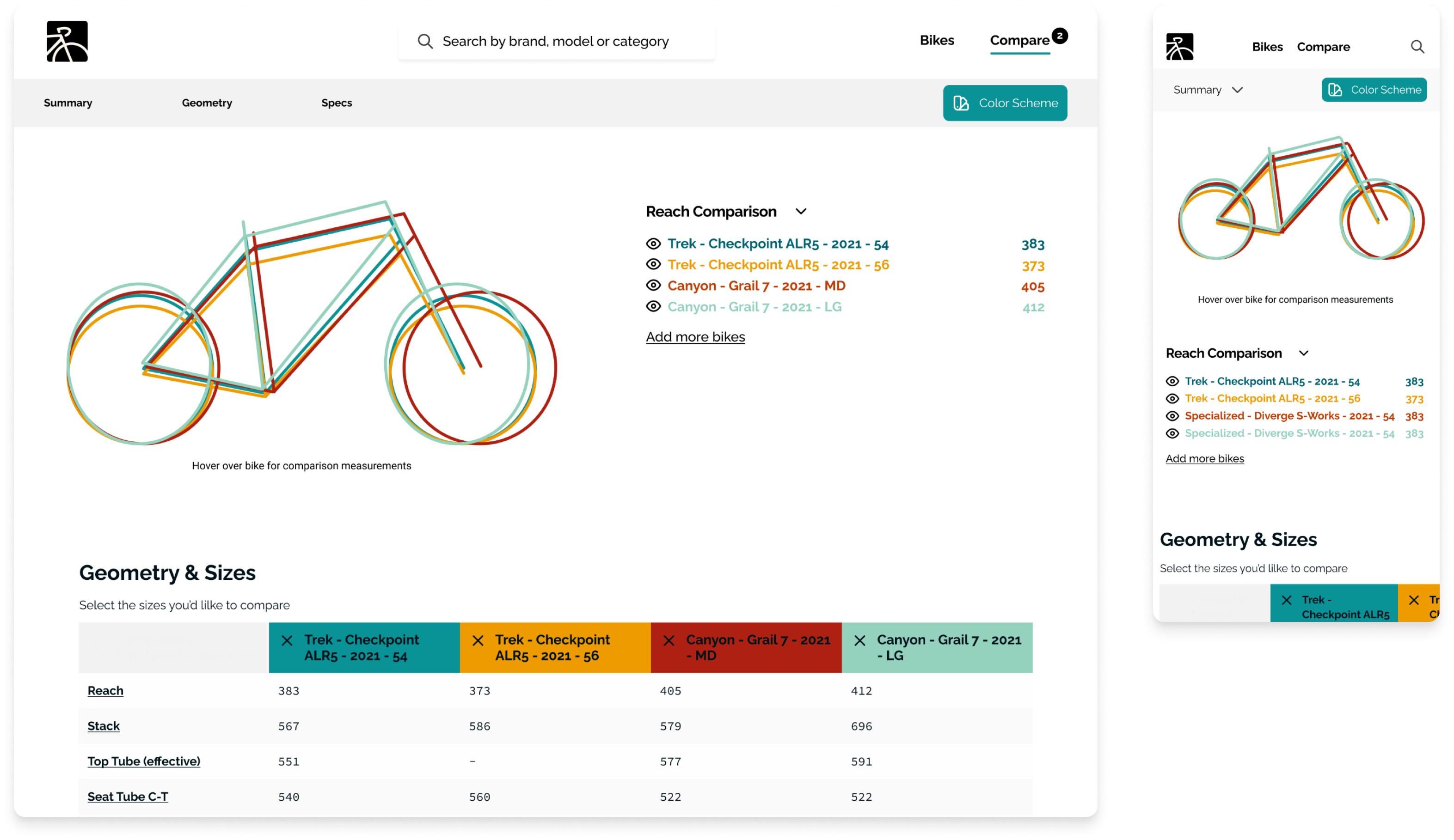Image resolution: width=1454 pixels, height=840 pixels.
Task: Hide light green Specialized Diverge in mobile
Action: pyautogui.click(x=1172, y=433)
